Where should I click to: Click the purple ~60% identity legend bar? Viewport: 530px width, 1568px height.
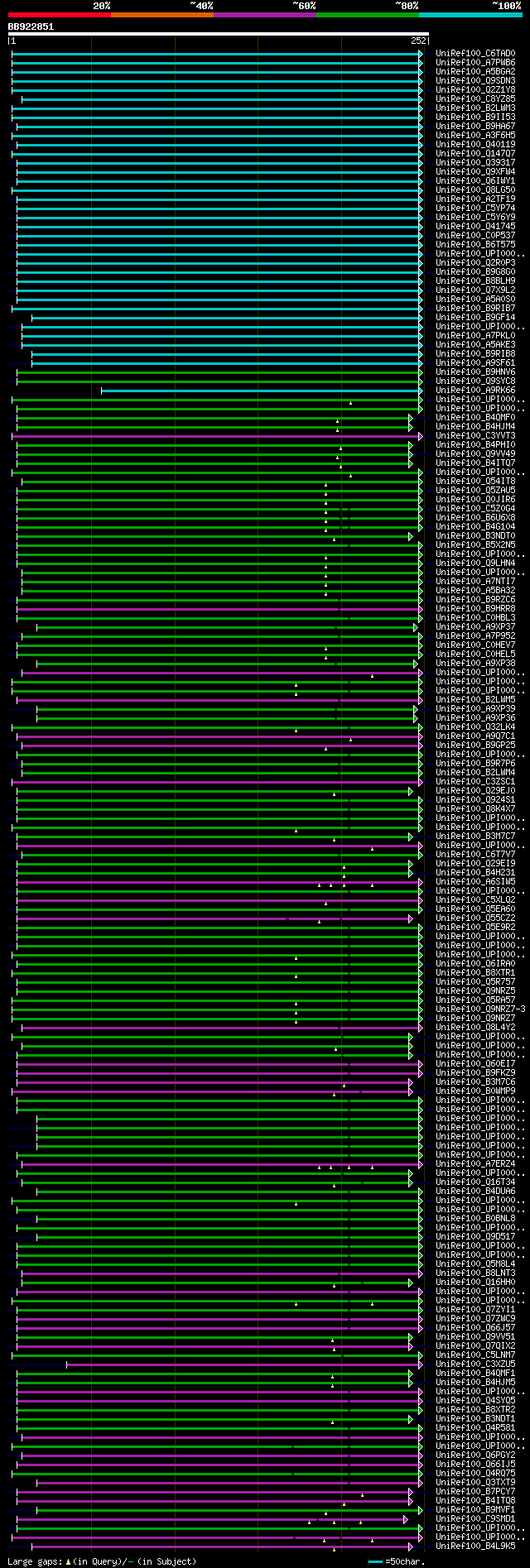click(x=264, y=15)
